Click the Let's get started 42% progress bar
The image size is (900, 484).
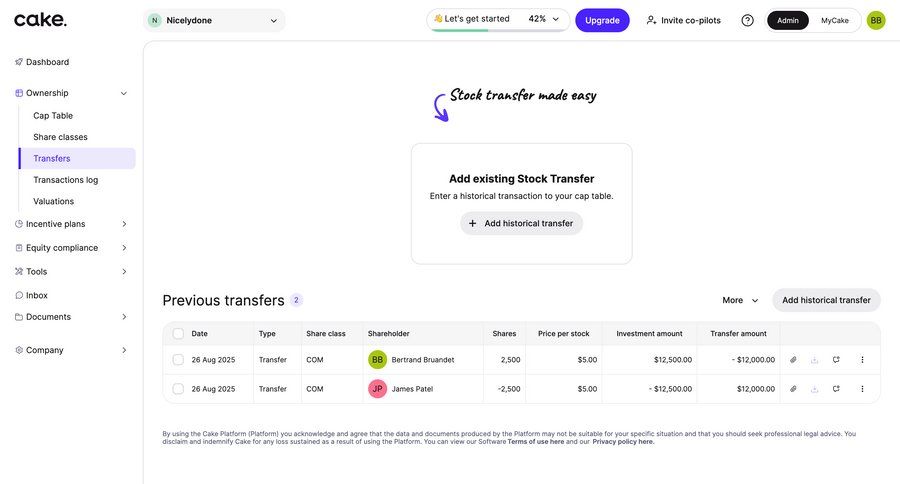coord(497,20)
